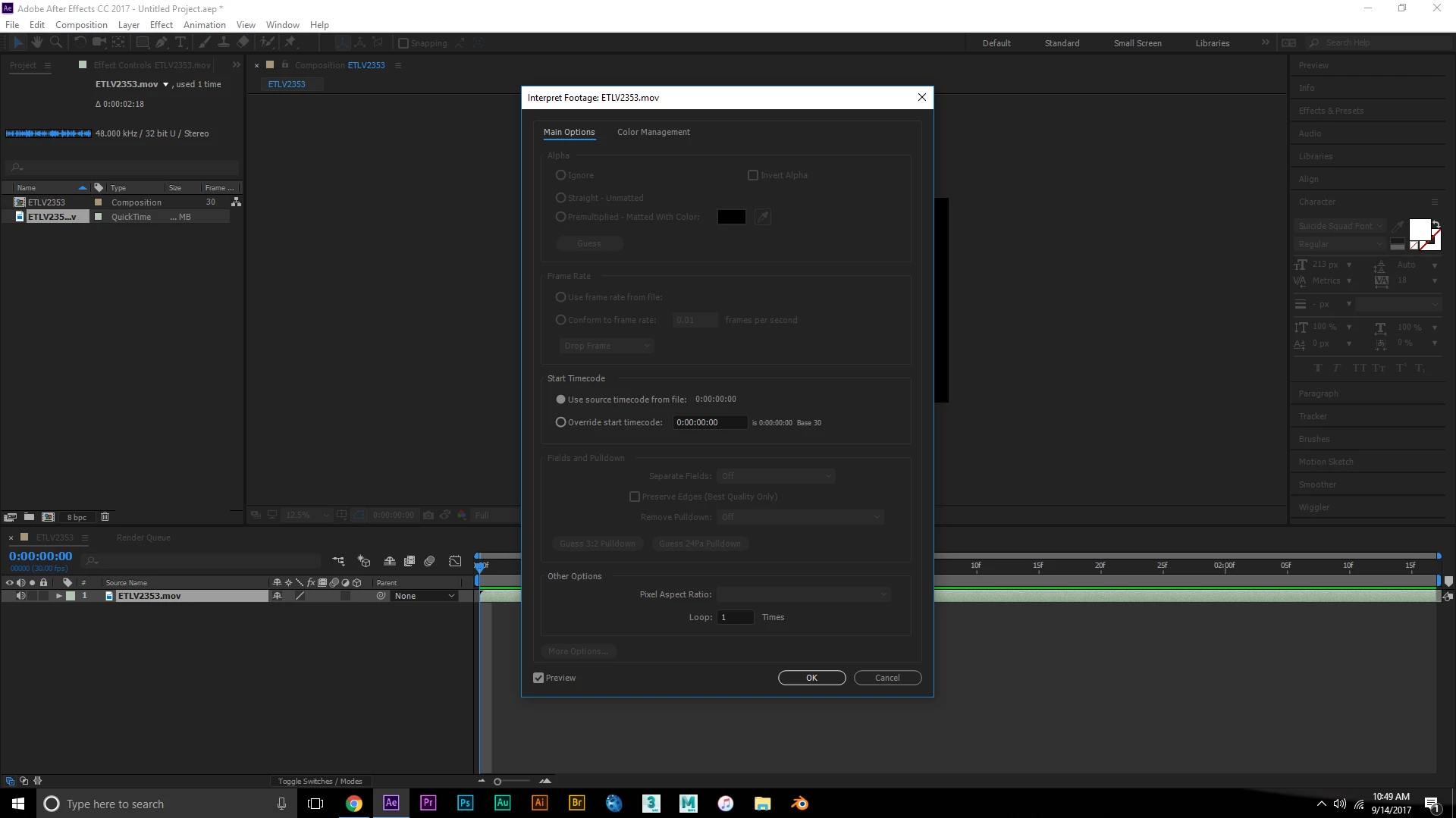Take a snapshot in the composition viewer
Image resolution: width=1456 pixels, height=818 pixels.
pyautogui.click(x=428, y=515)
